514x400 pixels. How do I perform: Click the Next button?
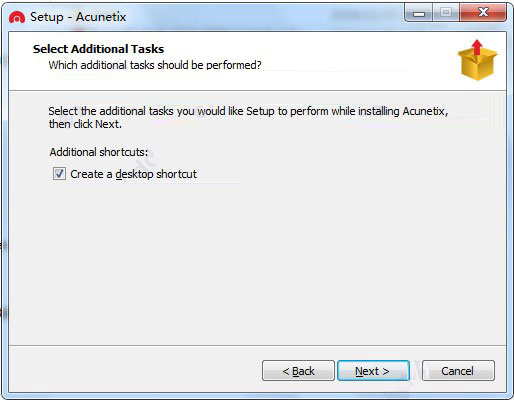(x=373, y=370)
